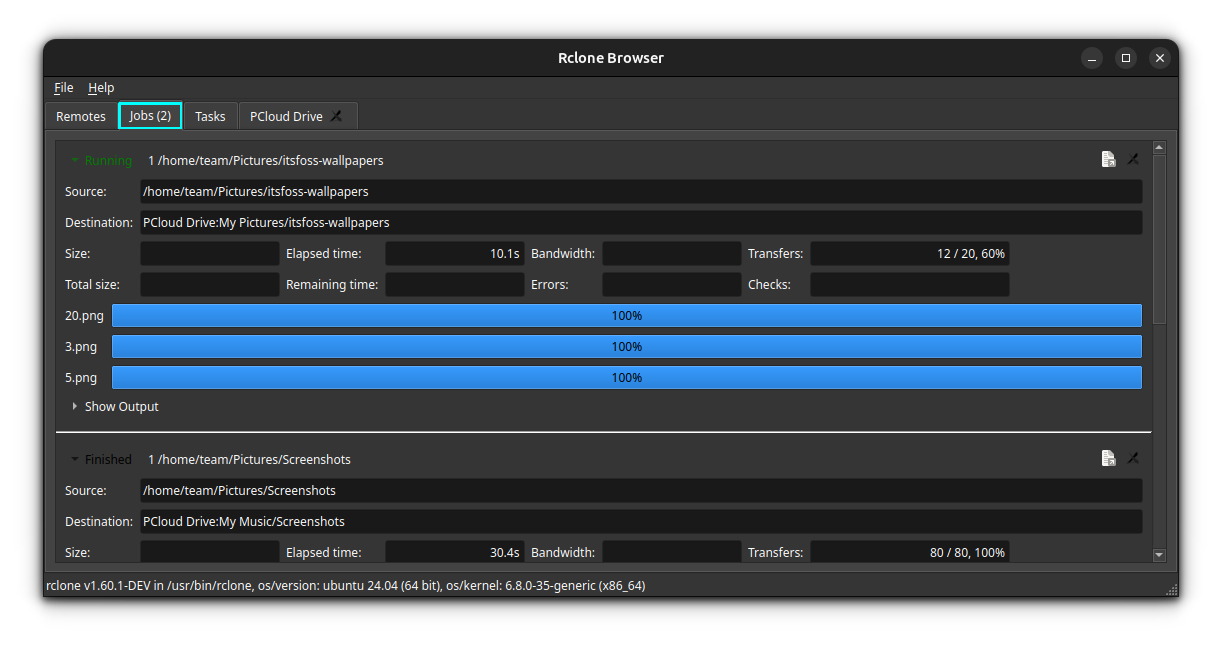Open output log for the running wallpapers job
1222x645 pixels.
pyautogui.click(x=1108, y=159)
